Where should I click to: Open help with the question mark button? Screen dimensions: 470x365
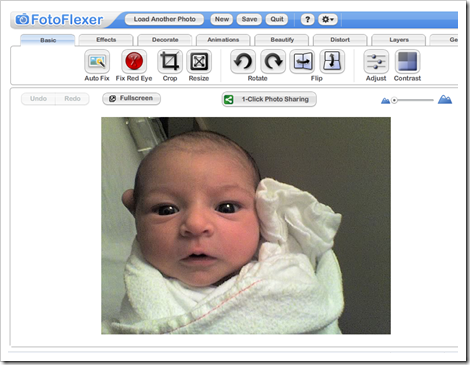[307, 19]
